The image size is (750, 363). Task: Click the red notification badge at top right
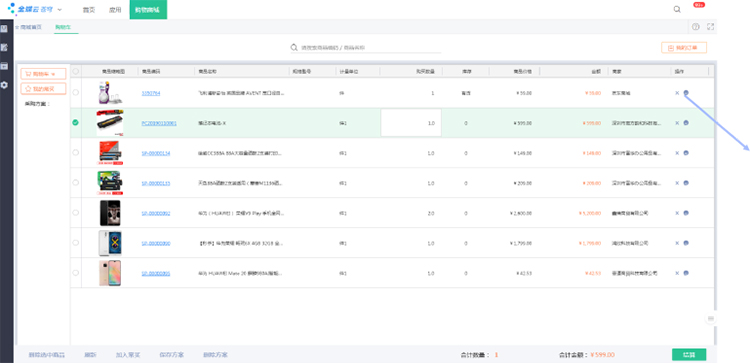[699, 5]
